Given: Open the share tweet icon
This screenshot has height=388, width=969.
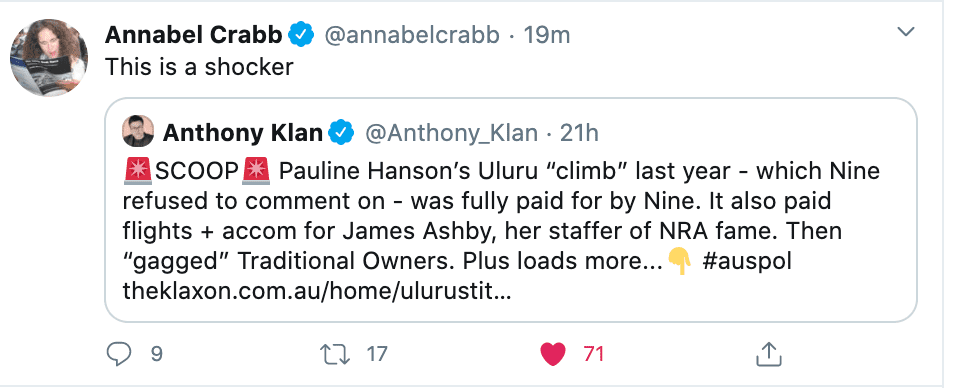Looking at the screenshot, I should click(769, 353).
